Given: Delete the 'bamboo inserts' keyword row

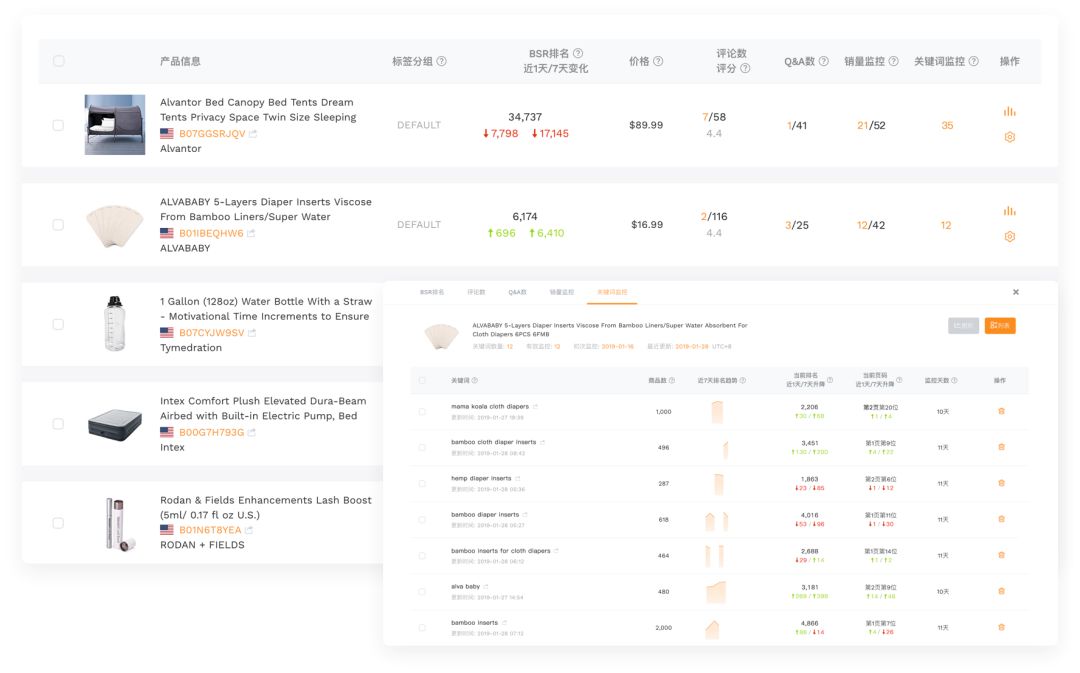Looking at the screenshot, I should (1001, 627).
